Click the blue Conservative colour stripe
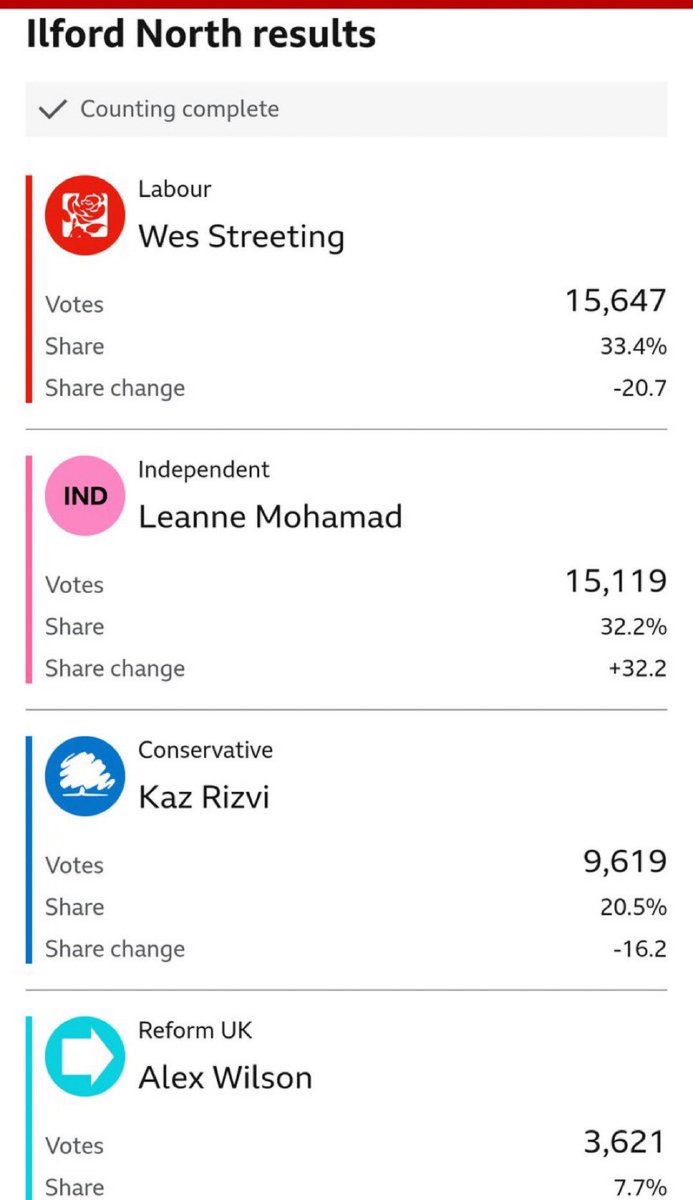Viewport: 693px width, 1200px height. point(29,850)
